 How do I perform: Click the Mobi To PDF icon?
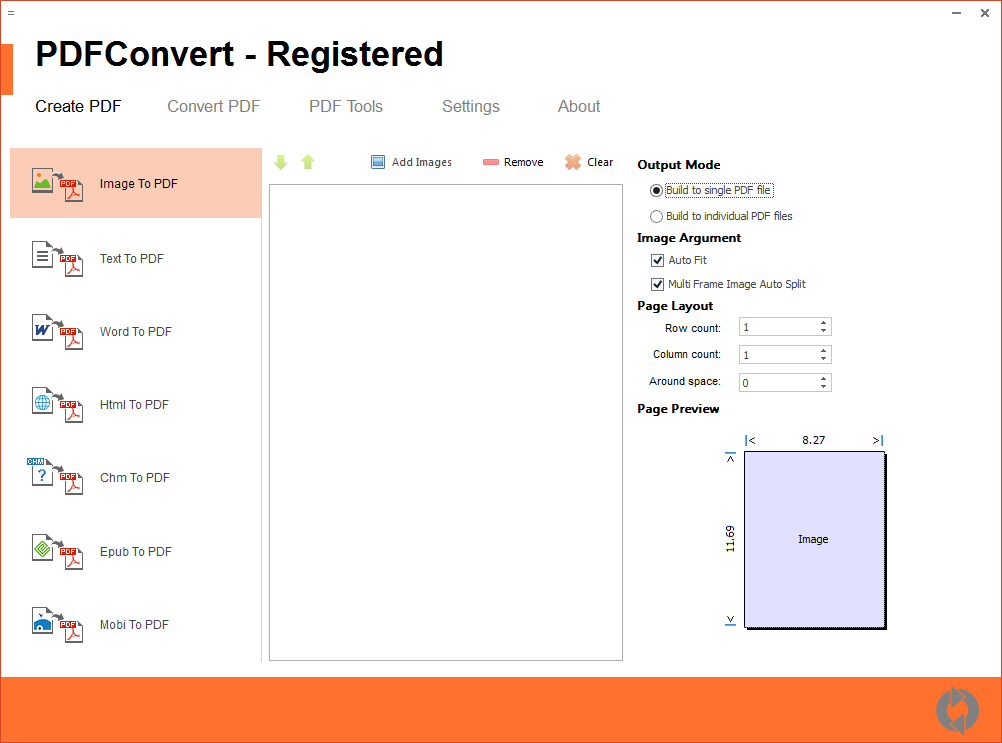click(x=58, y=624)
